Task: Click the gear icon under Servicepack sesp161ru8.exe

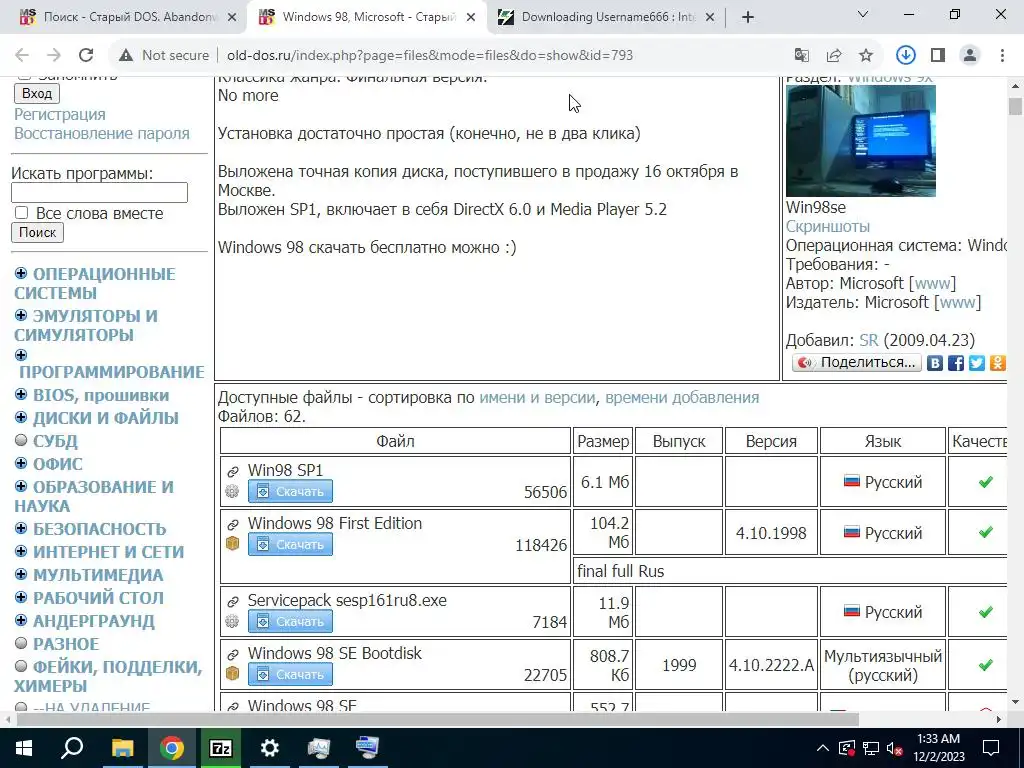Action: click(x=232, y=620)
